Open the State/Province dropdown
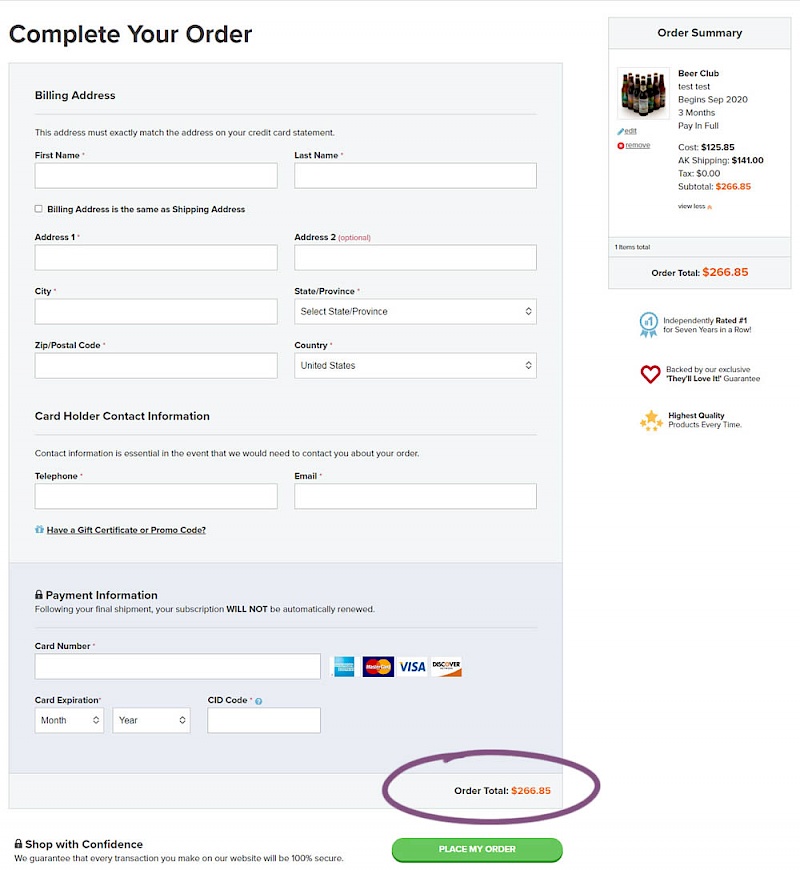800x870 pixels. tap(415, 312)
